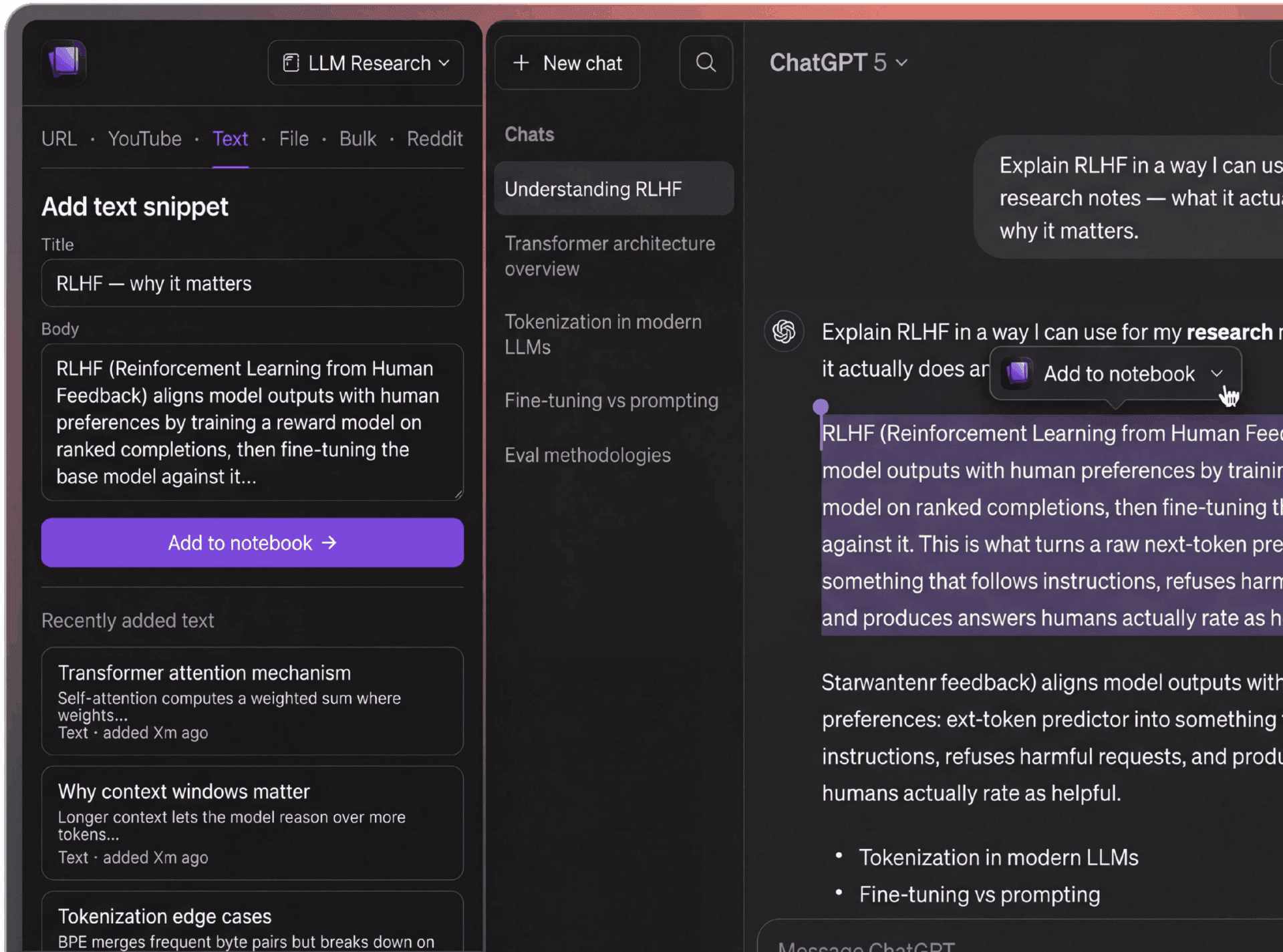Image resolution: width=1283 pixels, height=952 pixels.
Task: Click inside the Body text area
Action: point(253,422)
